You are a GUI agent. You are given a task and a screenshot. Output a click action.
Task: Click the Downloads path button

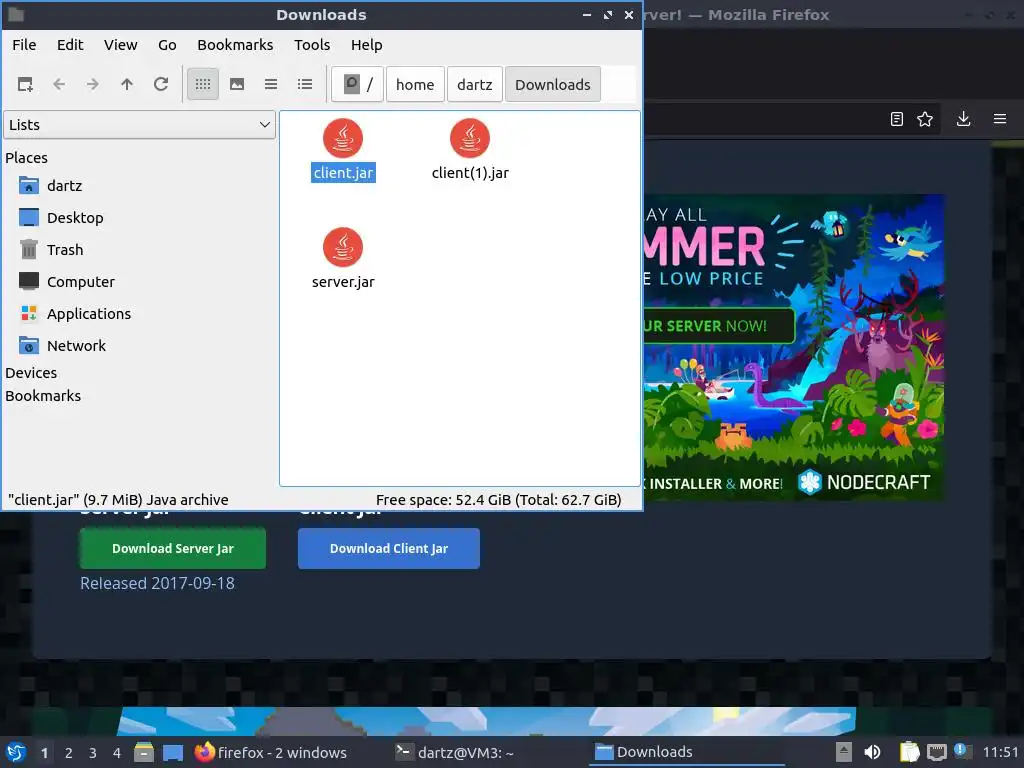click(553, 84)
